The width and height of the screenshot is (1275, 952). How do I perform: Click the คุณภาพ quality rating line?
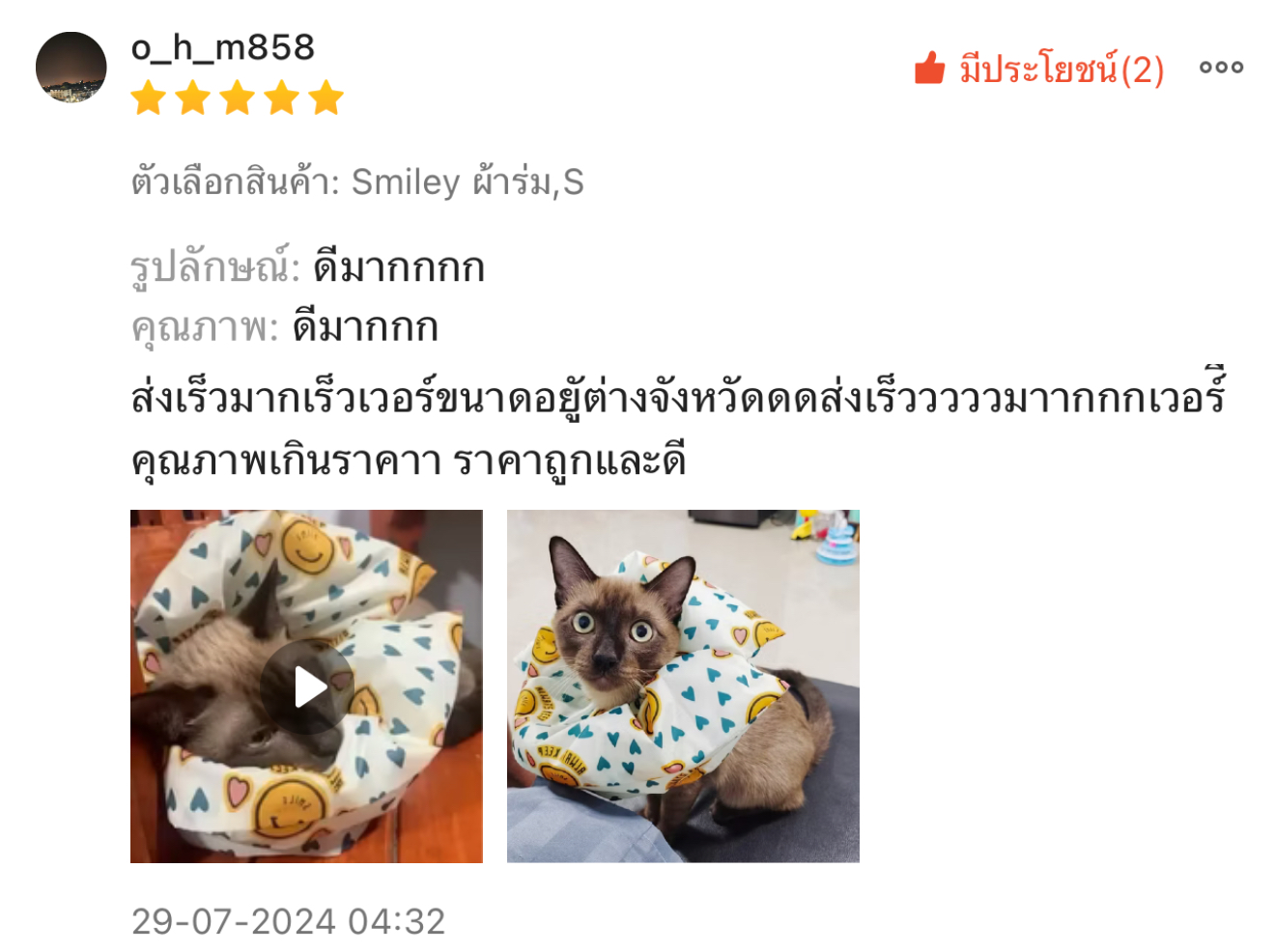tap(285, 327)
